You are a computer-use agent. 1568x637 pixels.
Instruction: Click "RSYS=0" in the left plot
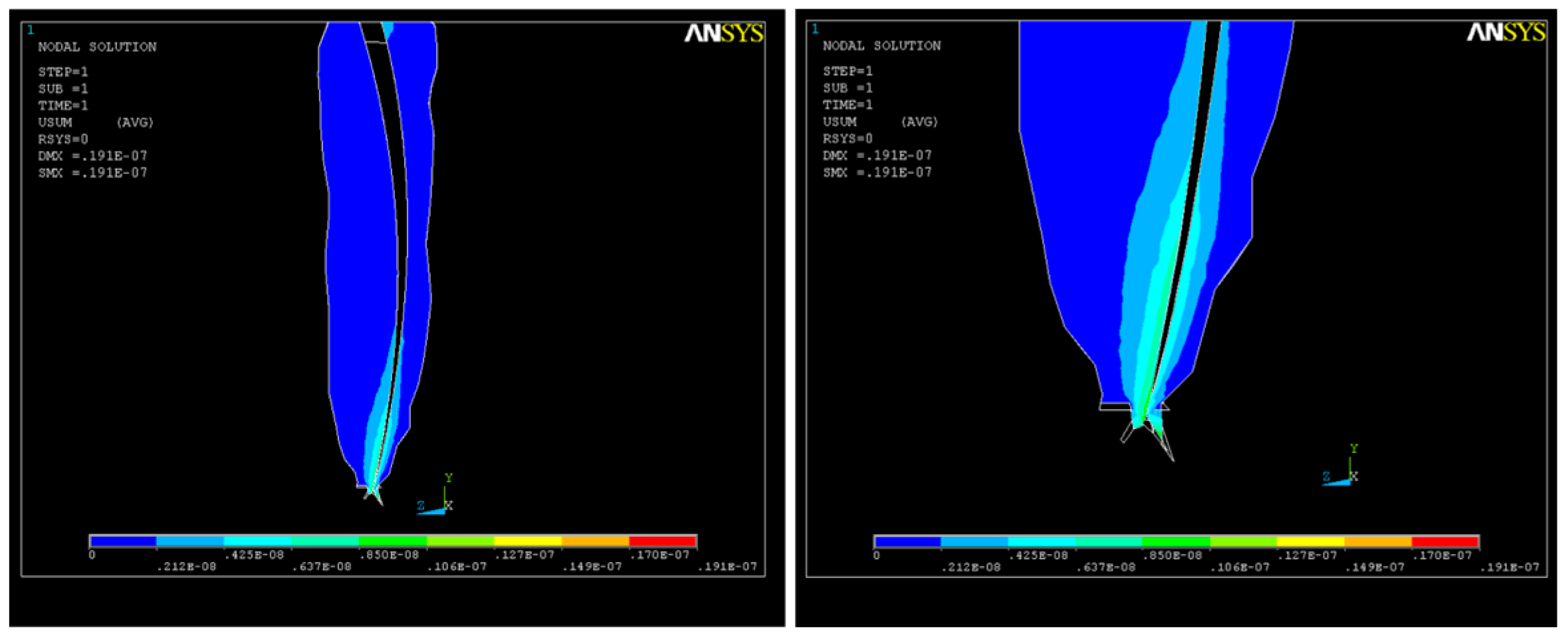coord(63,139)
